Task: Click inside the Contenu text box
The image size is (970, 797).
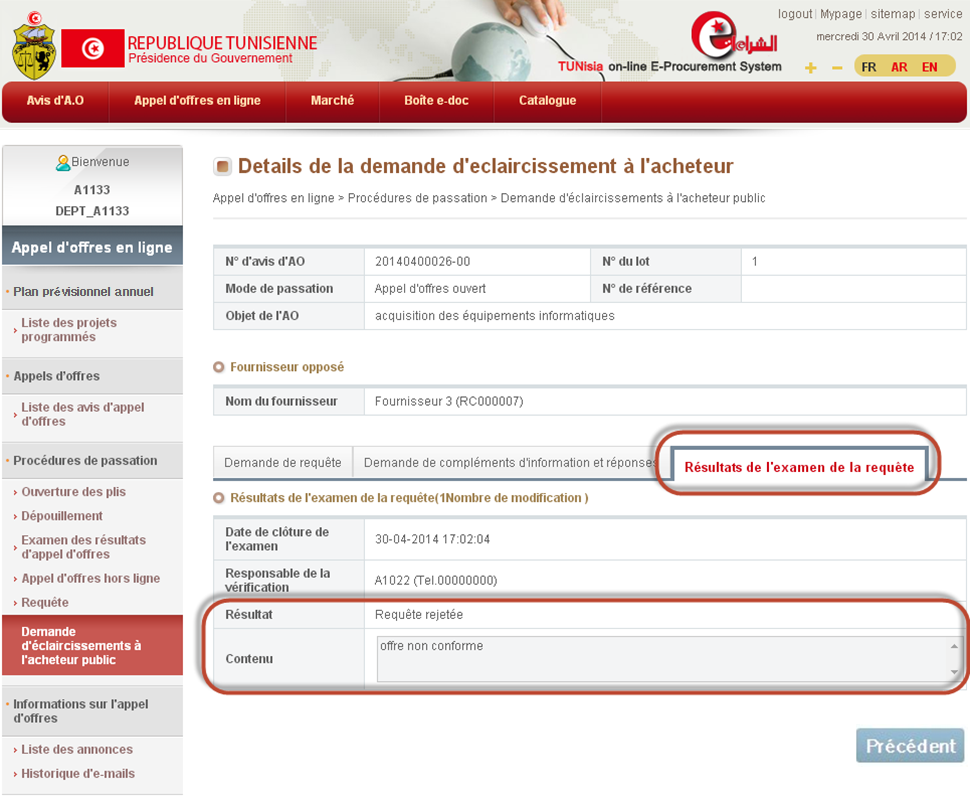Action: click(x=660, y=659)
